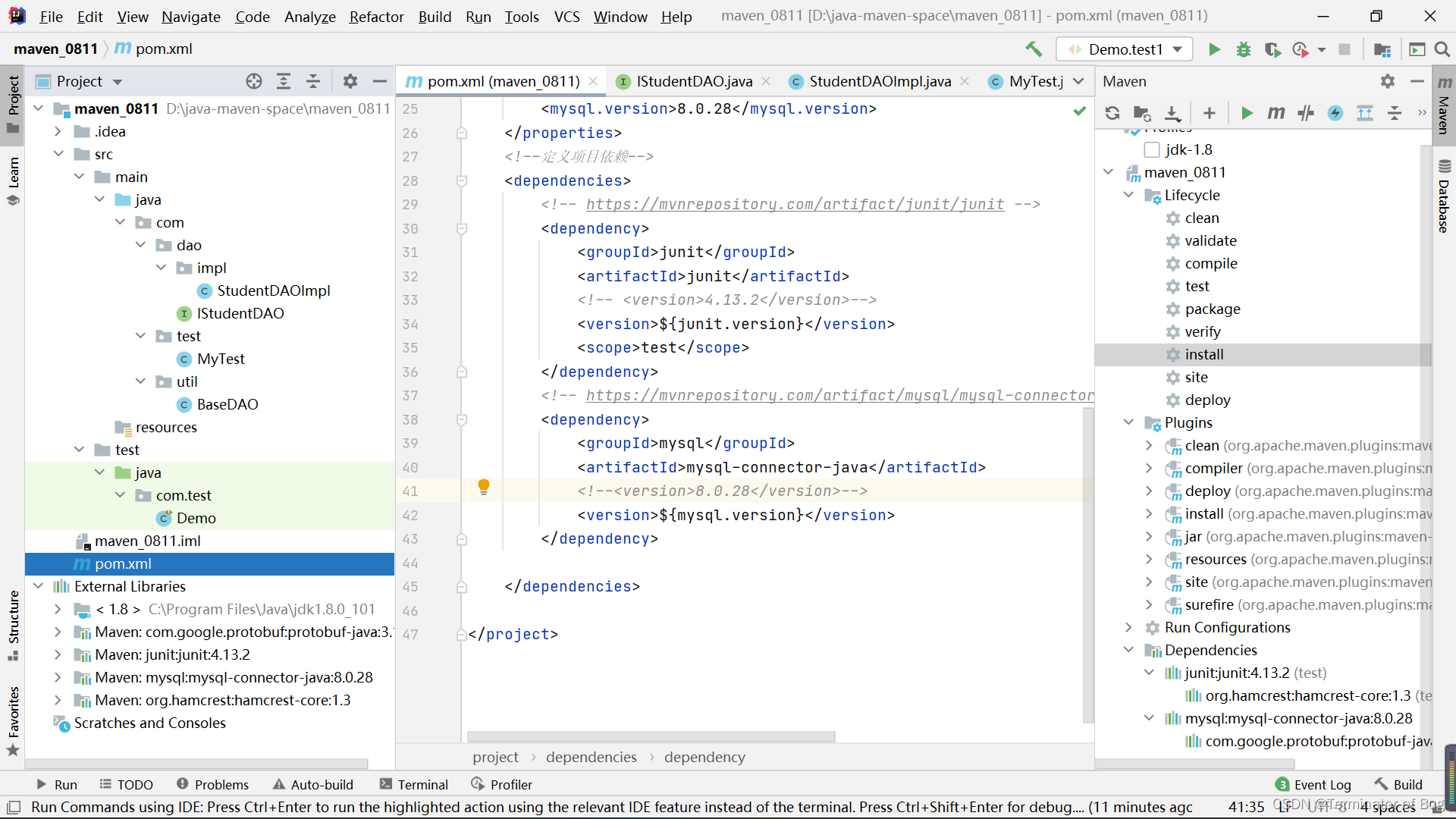
Task: Select opened file locate icon in Project panel
Action: (x=254, y=81)
